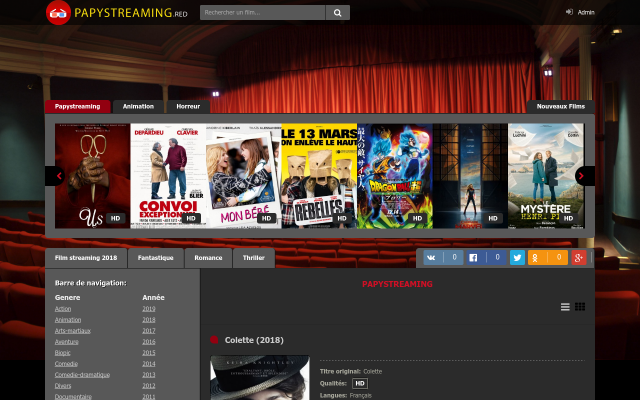Browse the Aventure genre

coord(67,342)
